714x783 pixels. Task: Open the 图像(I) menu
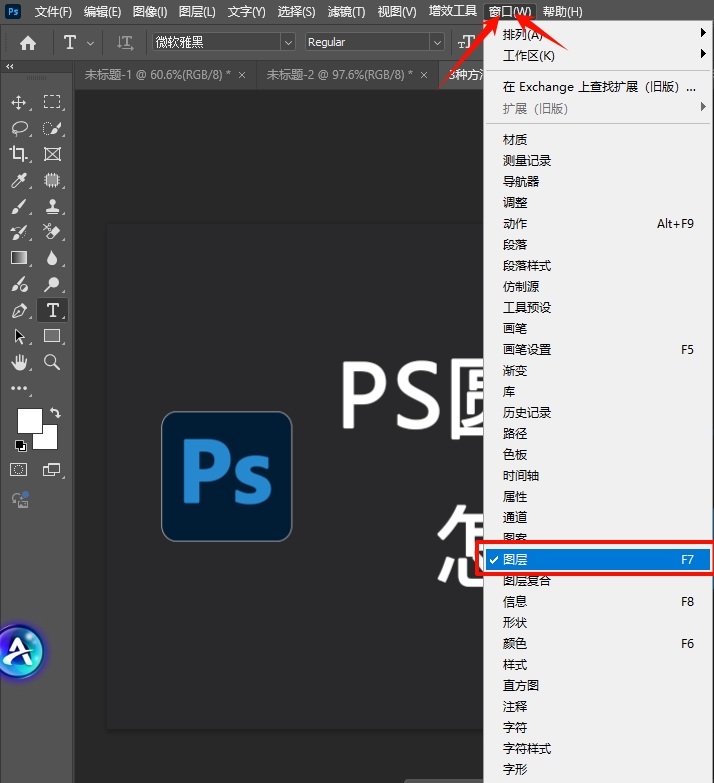150,11
